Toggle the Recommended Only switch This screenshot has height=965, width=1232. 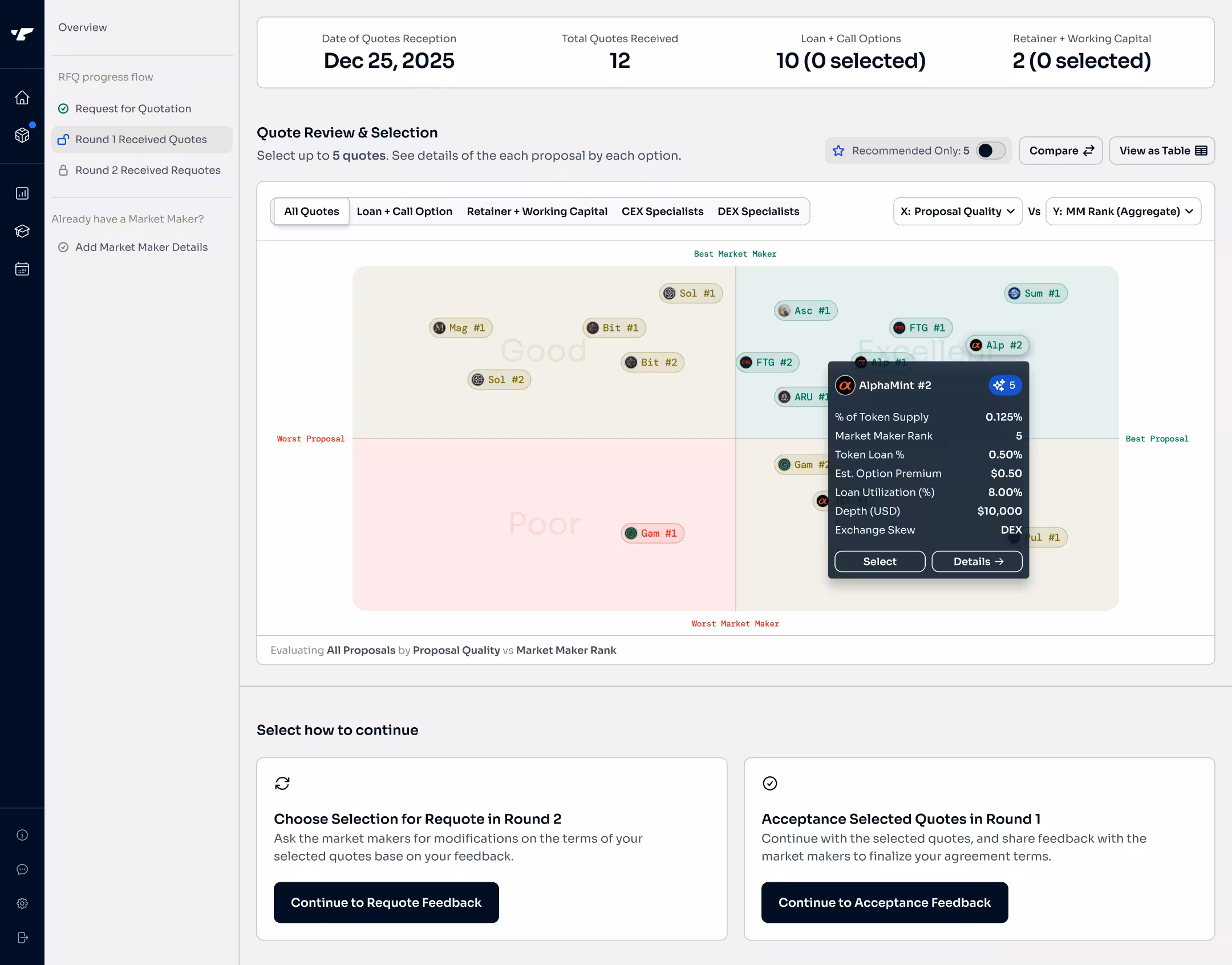point(990,151)
